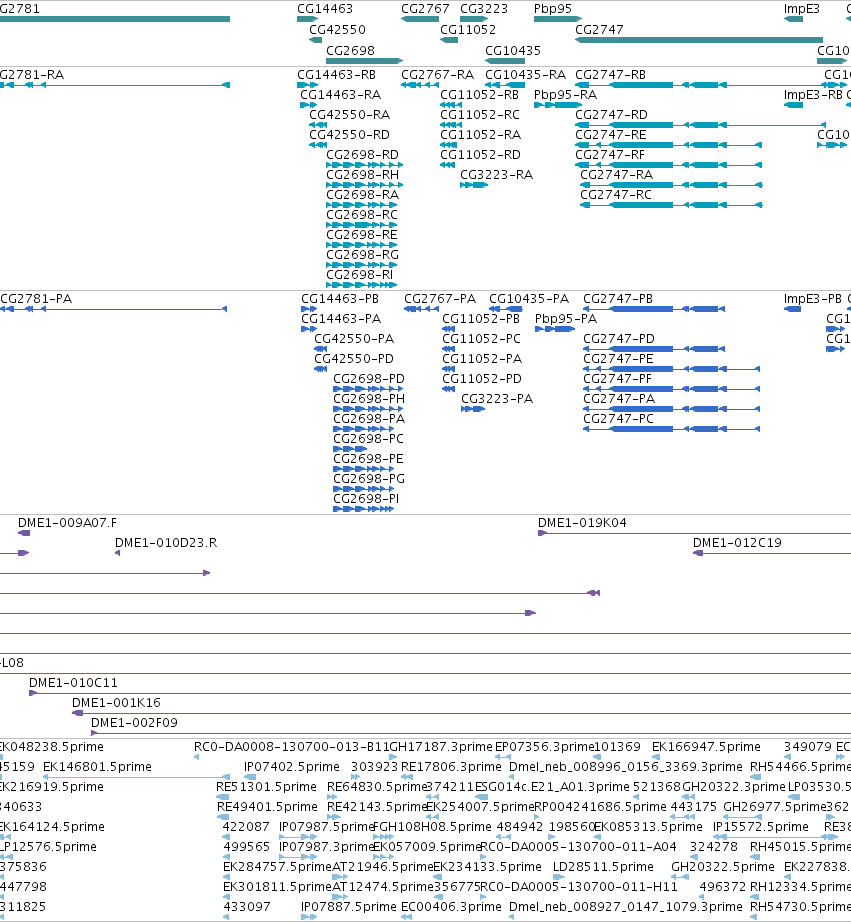The width and height of the screenshot is (851, 922).
Task: Open protein CG2767-PA
Action: pos(440,299)
